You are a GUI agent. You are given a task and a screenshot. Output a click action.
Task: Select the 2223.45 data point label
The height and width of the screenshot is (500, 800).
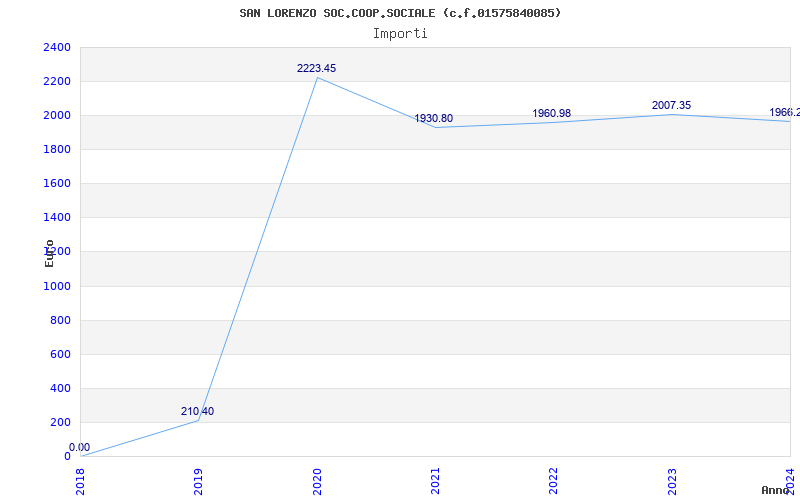tap(316, 68)
